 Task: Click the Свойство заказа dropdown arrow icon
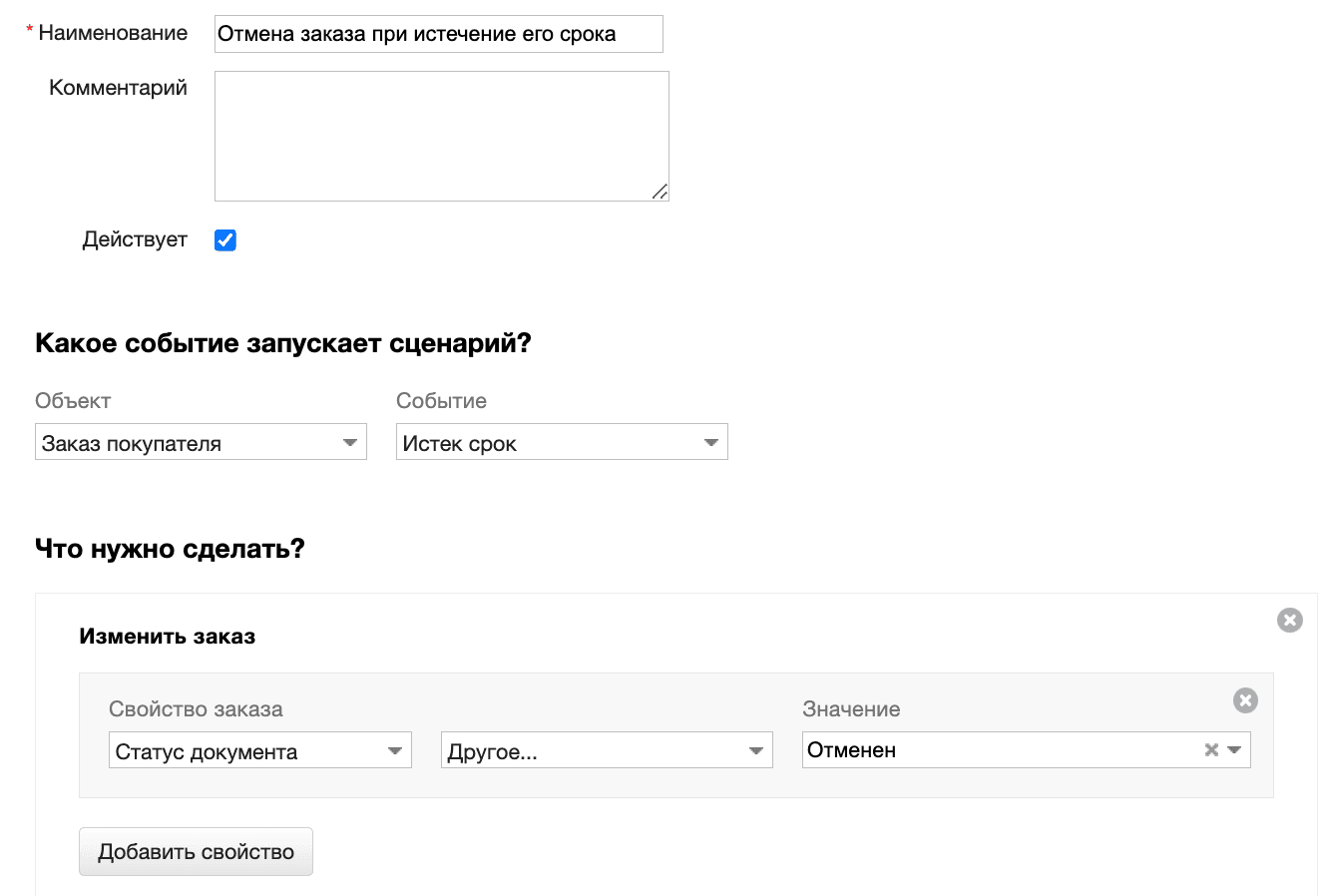tap(395, 749)
